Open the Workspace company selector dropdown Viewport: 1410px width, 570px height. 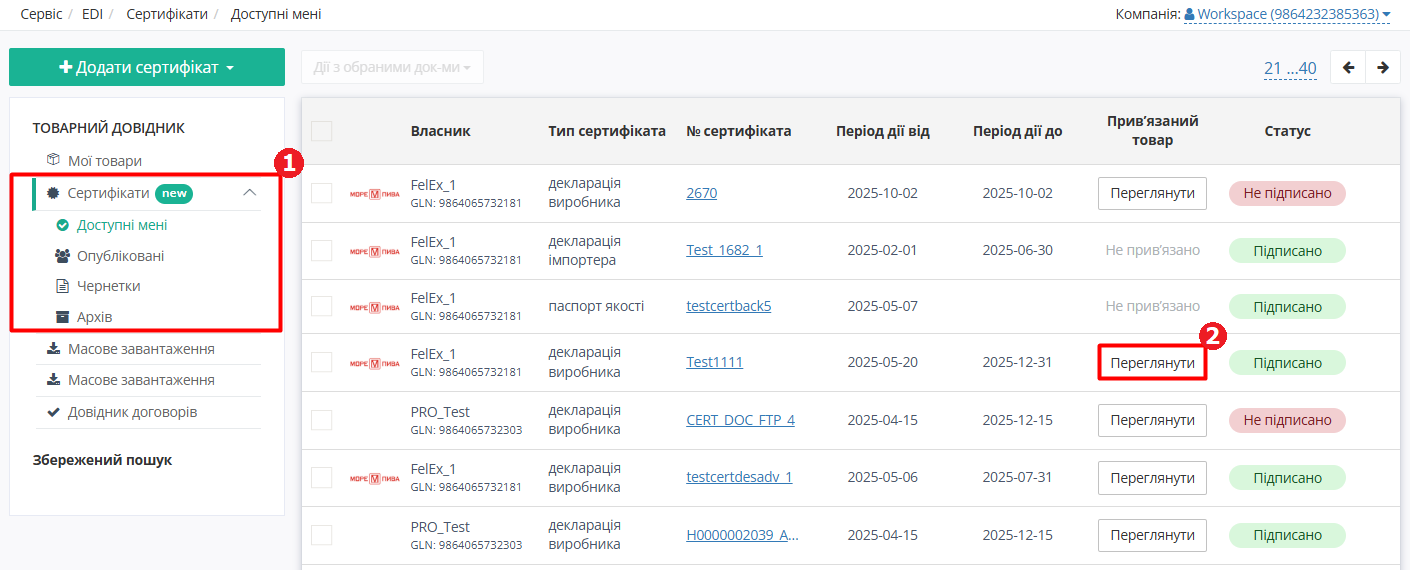[1287, 15]
